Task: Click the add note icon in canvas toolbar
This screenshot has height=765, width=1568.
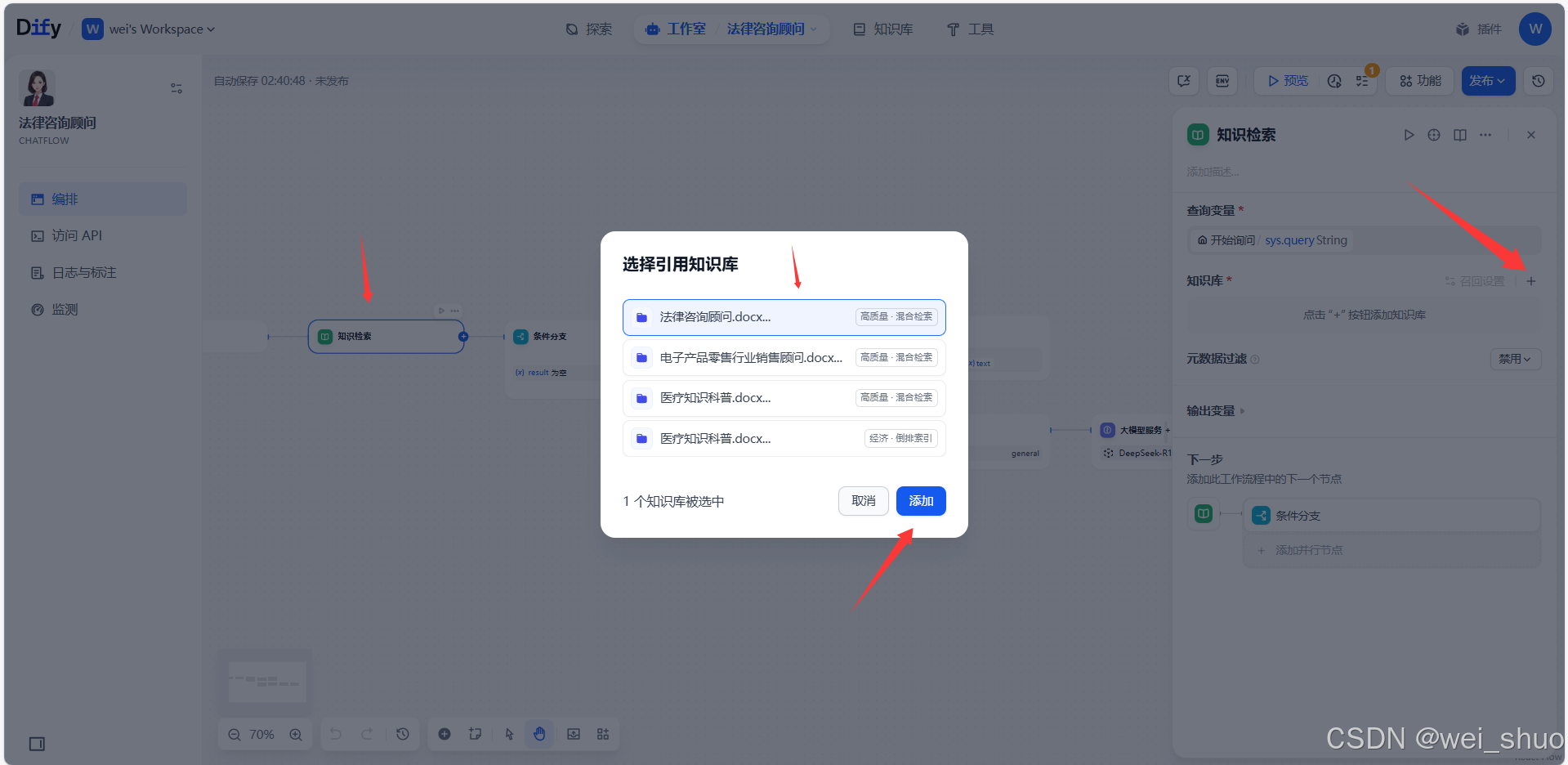Action: click(476, 734)
